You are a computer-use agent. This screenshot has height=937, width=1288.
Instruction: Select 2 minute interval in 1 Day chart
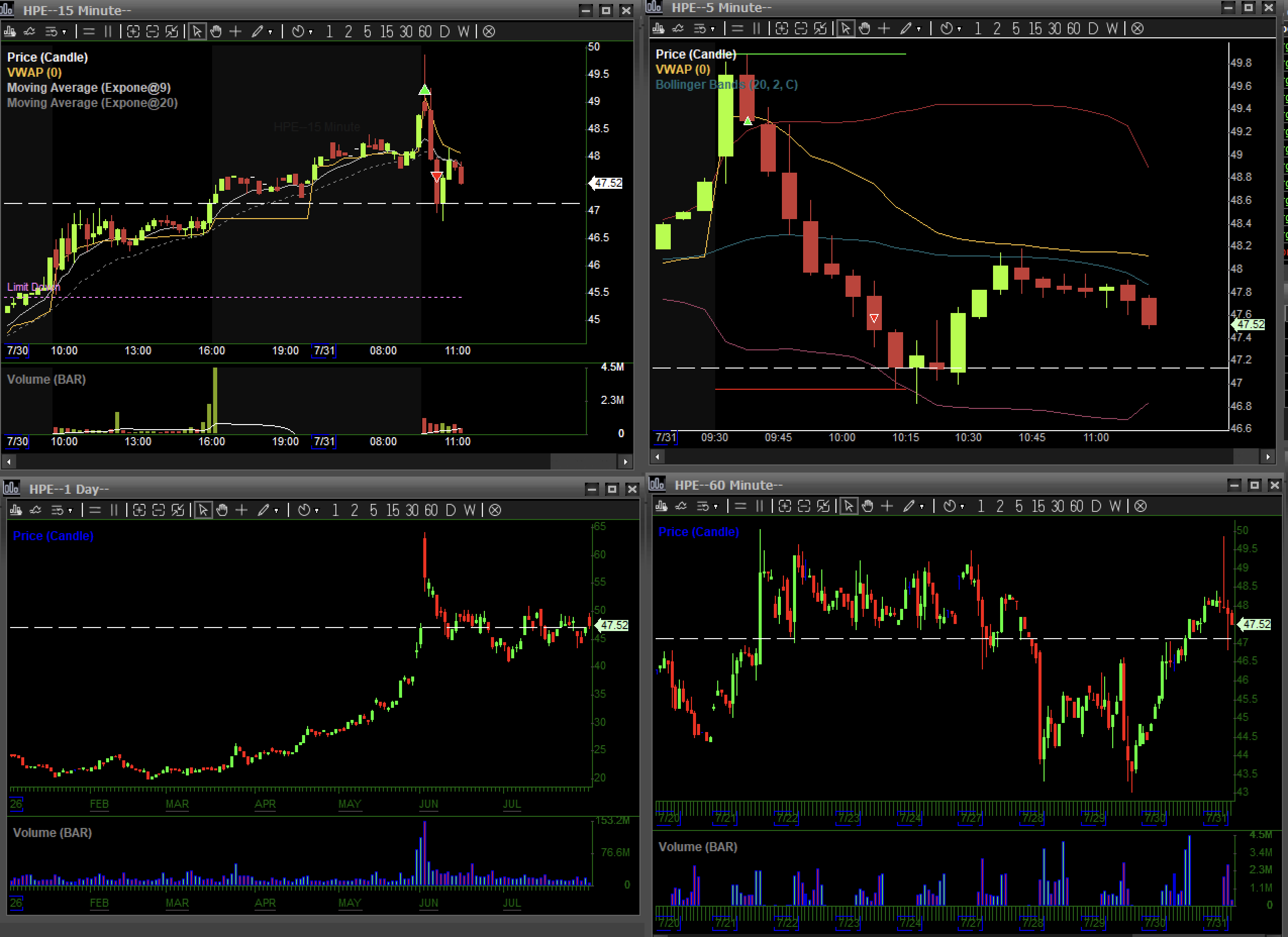coord(355,510)
